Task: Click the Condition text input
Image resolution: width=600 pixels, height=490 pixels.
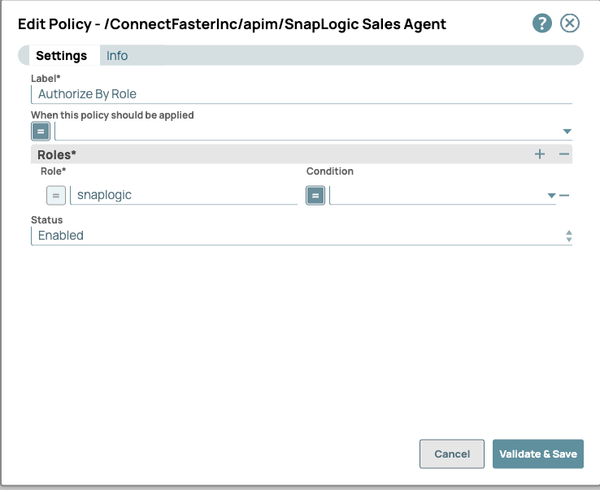Action: tap(436, 195)
